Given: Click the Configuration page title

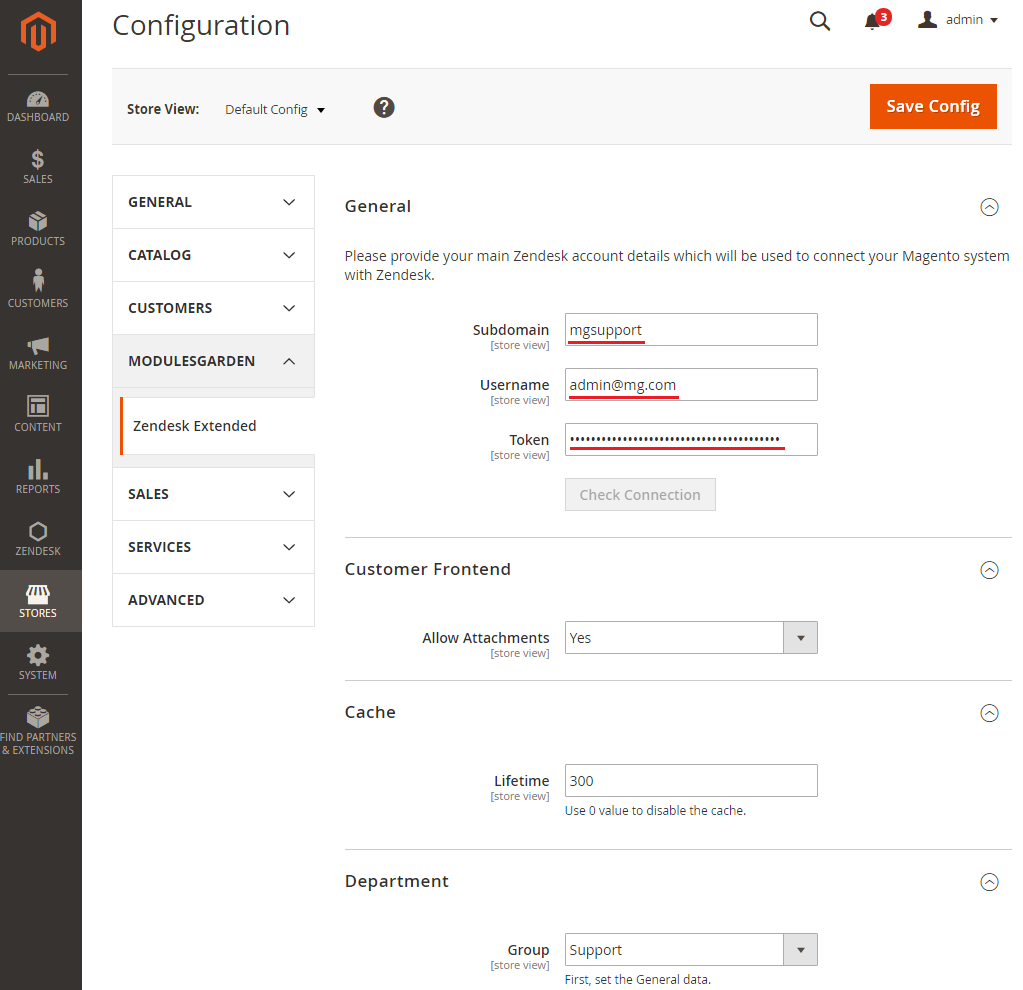Looking at the screenshot, I should pos(201,26).
